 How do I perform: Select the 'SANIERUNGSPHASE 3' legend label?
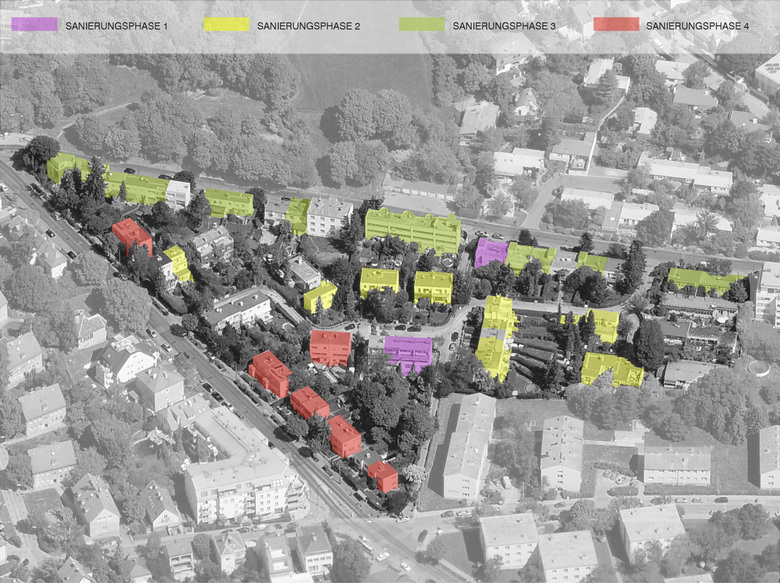504,24
